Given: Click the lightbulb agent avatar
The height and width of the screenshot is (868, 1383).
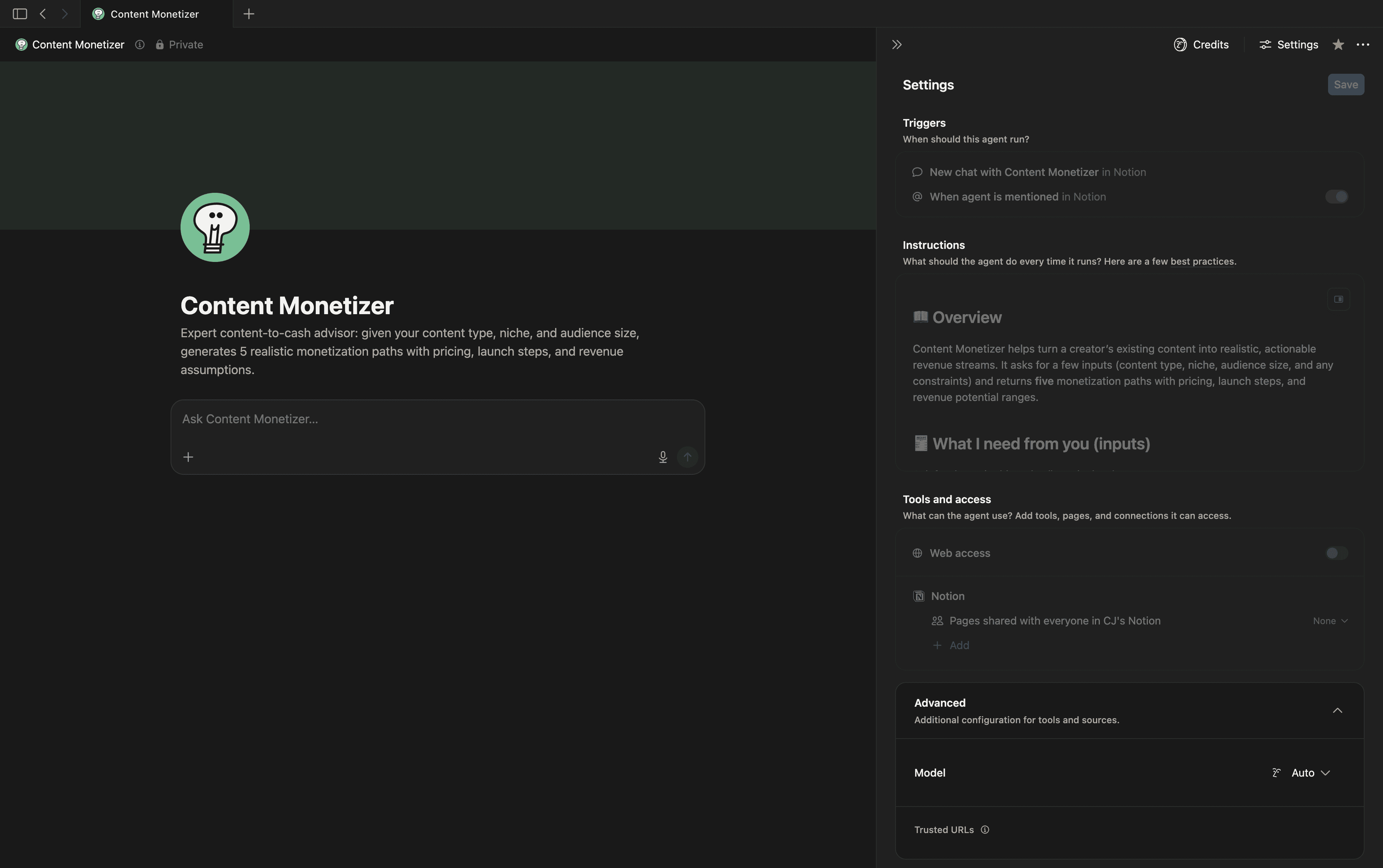Looking at the screenshot, I should (215, 227).
